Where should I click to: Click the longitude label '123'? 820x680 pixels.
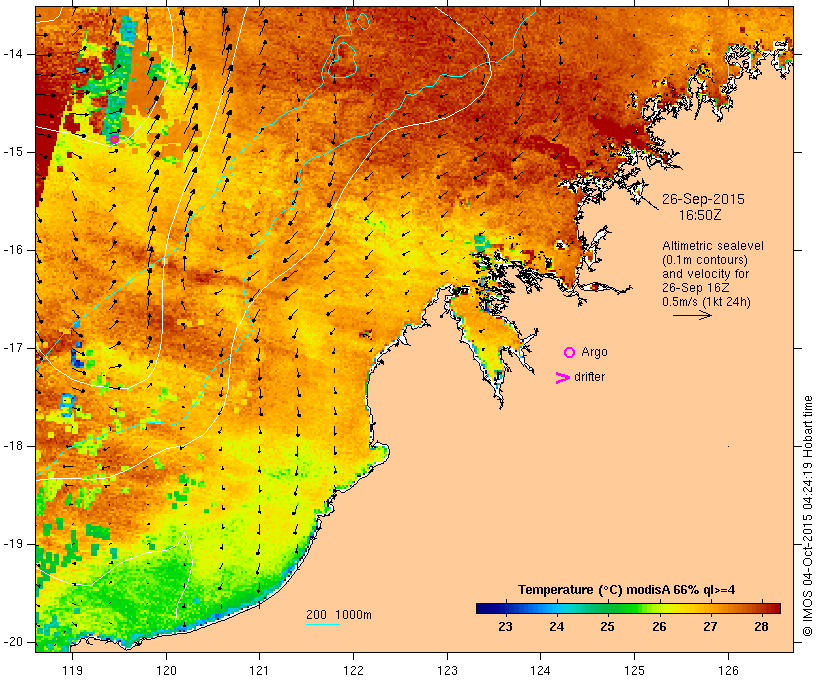447,670
